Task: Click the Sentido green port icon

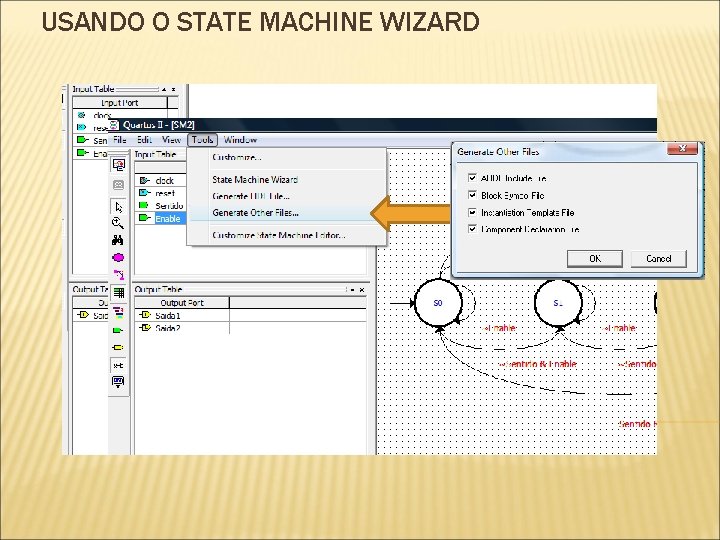Action: point(144,205)
